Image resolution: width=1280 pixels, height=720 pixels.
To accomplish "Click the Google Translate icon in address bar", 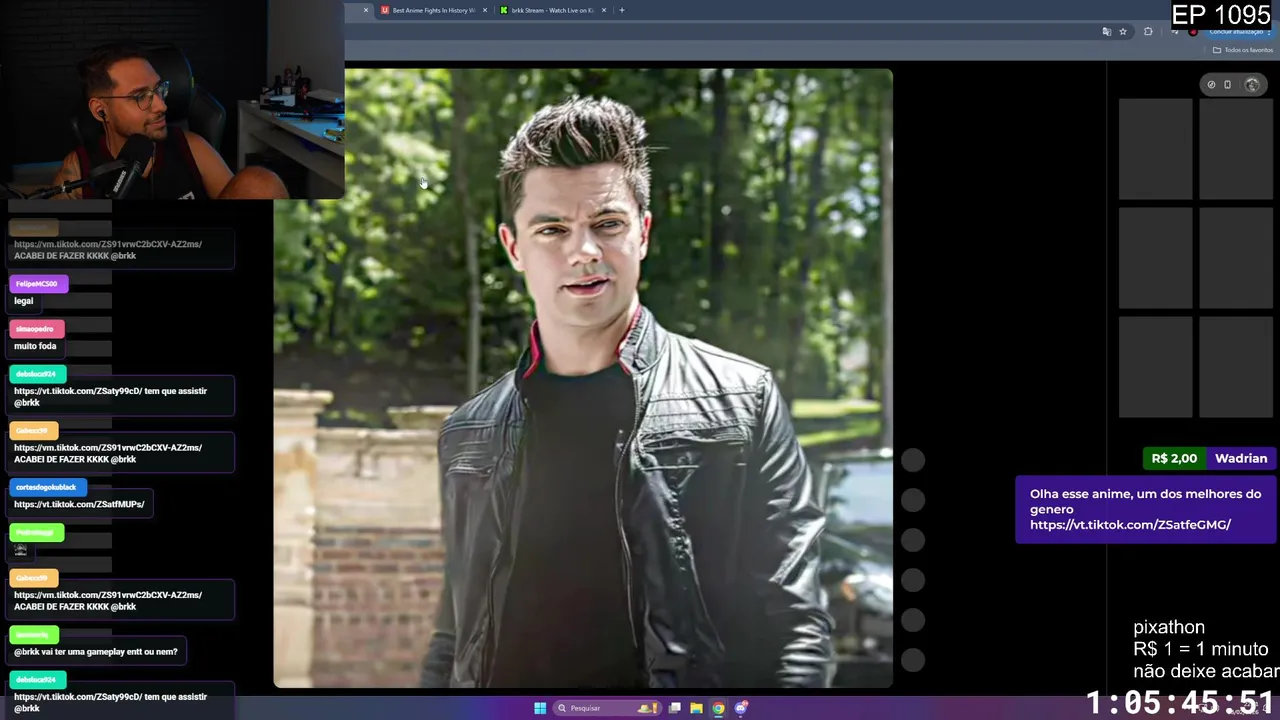I will [1106, 32].
